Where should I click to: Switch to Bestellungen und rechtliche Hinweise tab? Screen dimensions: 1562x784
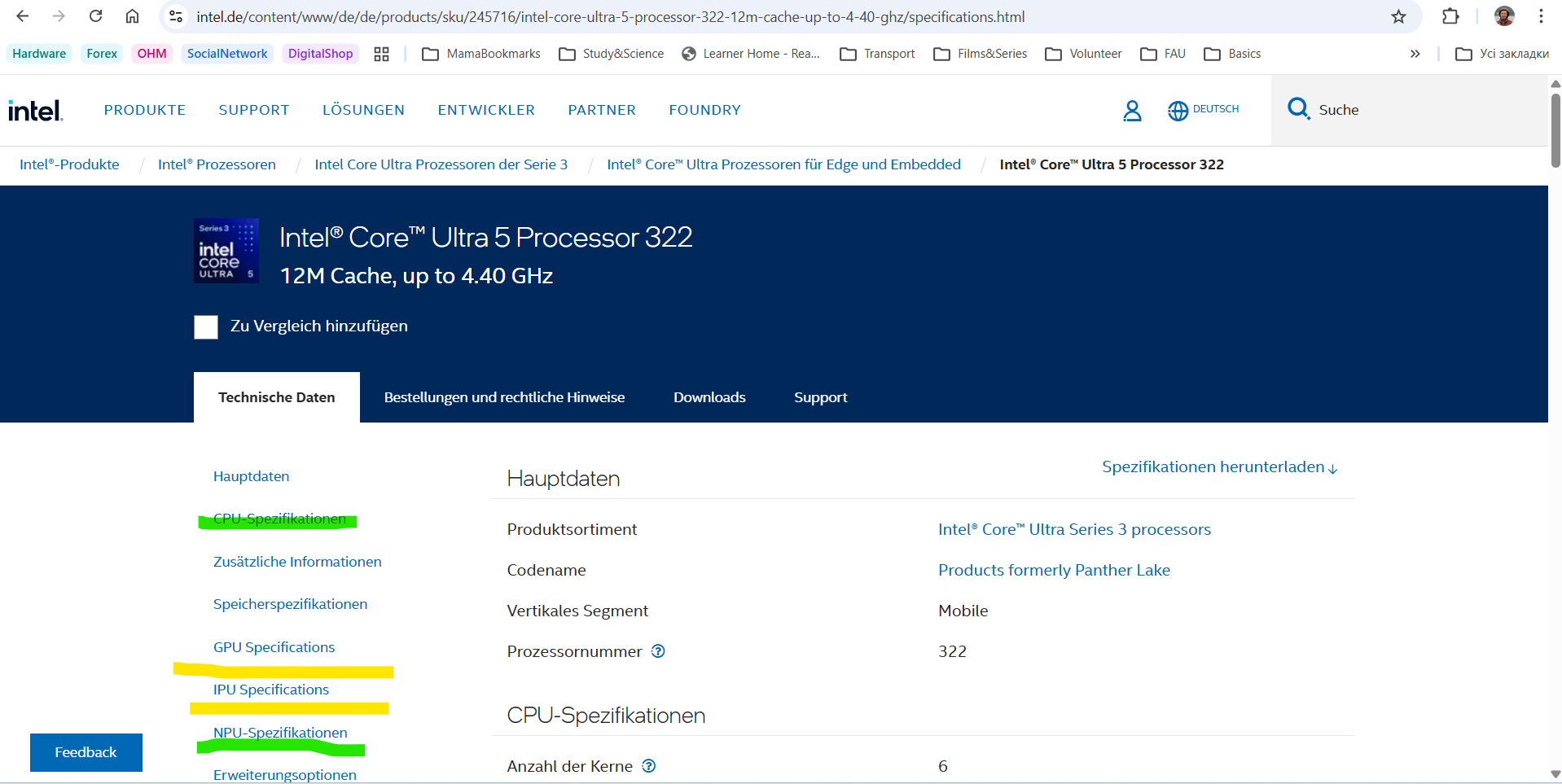(x=504, y=397)
